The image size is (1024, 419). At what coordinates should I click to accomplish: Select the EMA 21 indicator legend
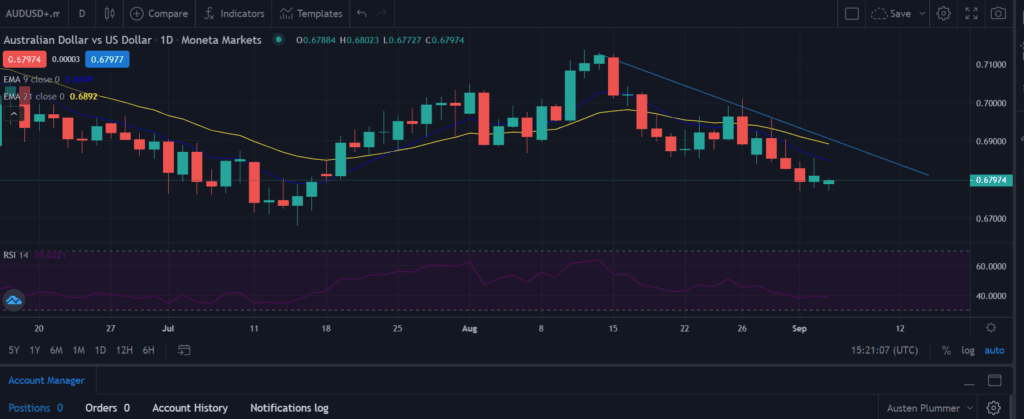point(34,97)
